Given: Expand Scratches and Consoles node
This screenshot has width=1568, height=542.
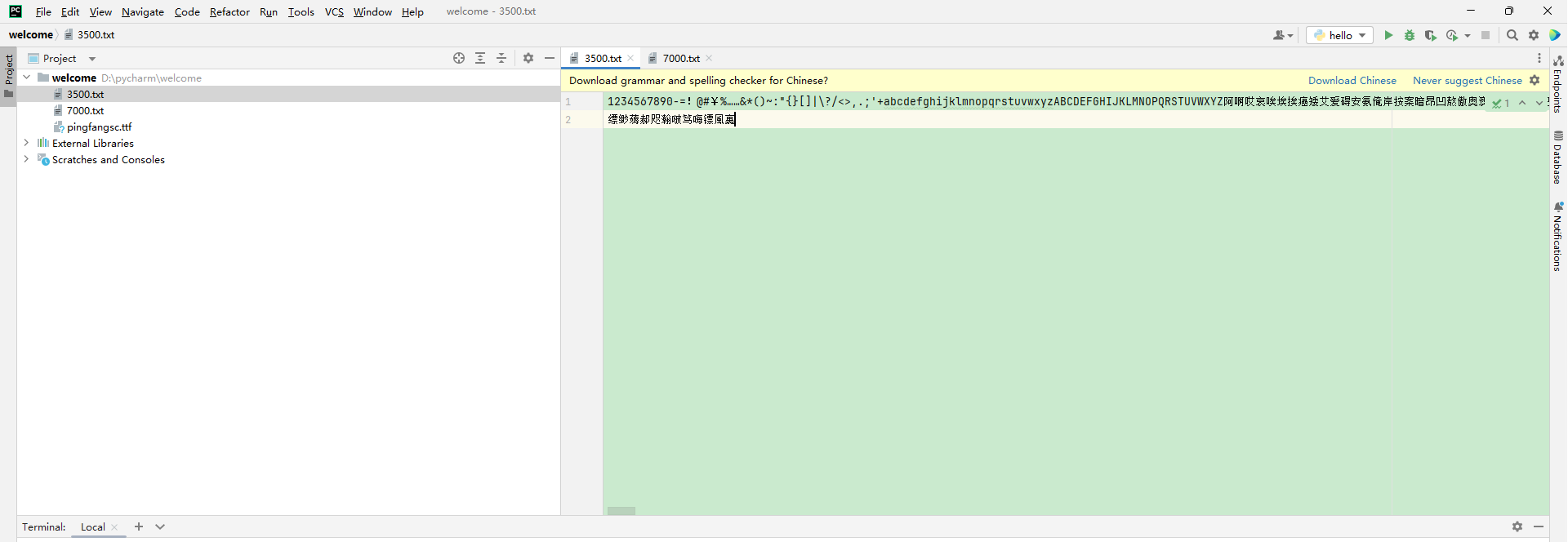Looking at the screenshot, I should pos(27,159).
